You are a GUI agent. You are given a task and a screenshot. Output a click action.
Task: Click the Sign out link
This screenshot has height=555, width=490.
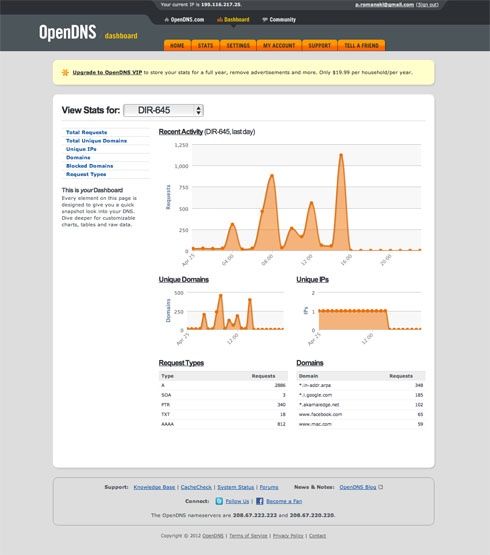(427, 5)
